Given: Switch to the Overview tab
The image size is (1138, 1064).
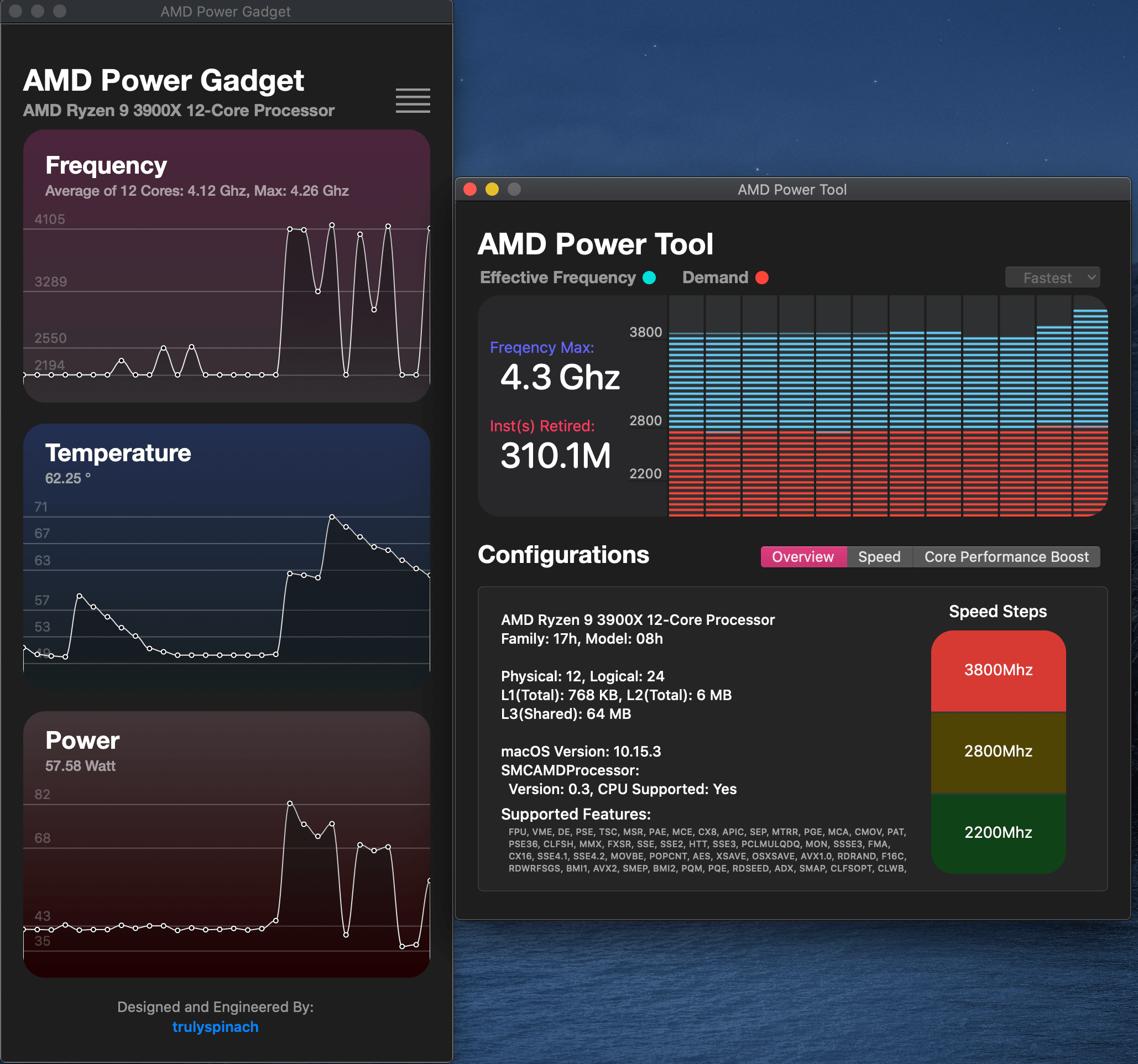Looking at the screenshot, I should point(802,556).
